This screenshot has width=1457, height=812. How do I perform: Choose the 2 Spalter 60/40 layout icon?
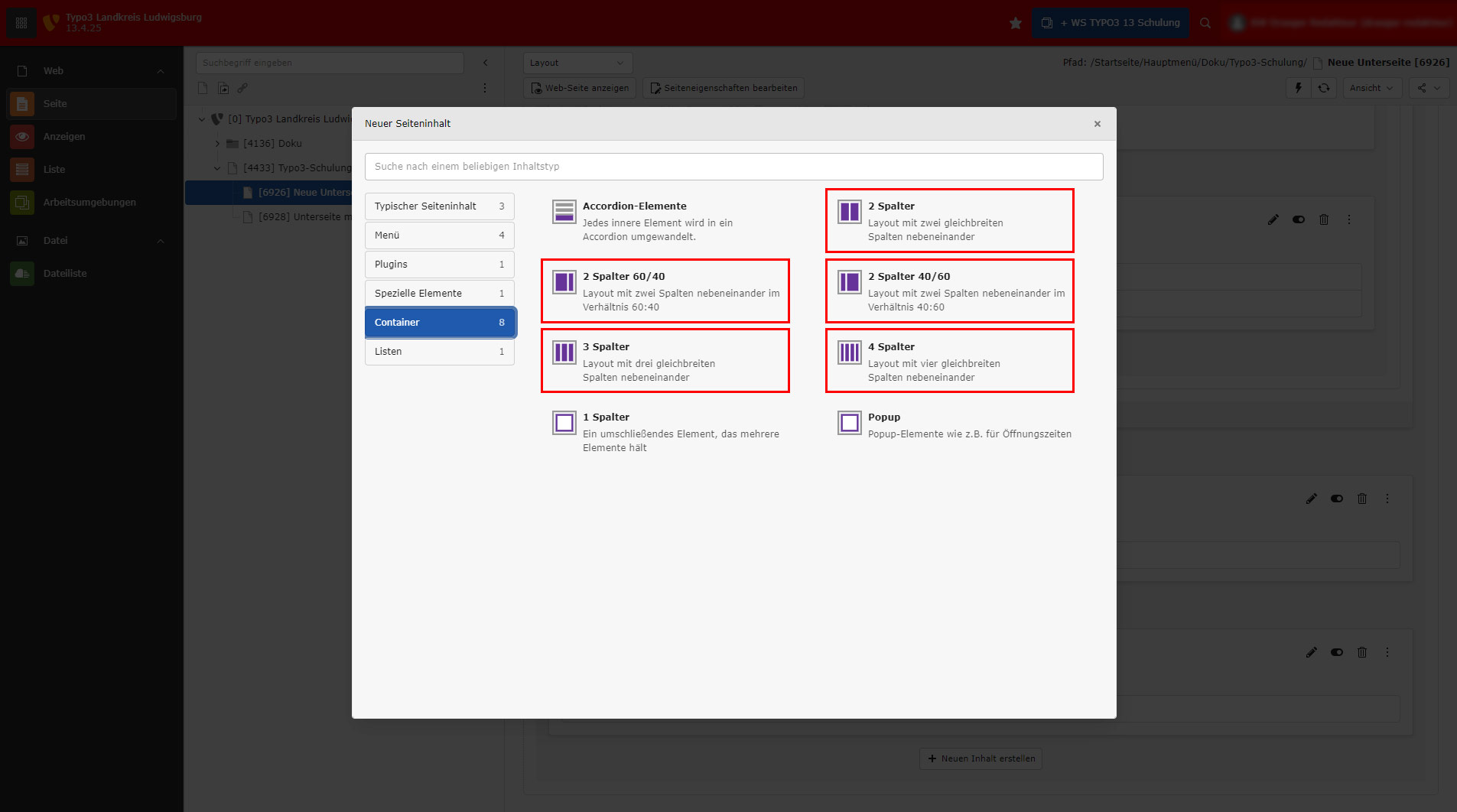[564, 282]
